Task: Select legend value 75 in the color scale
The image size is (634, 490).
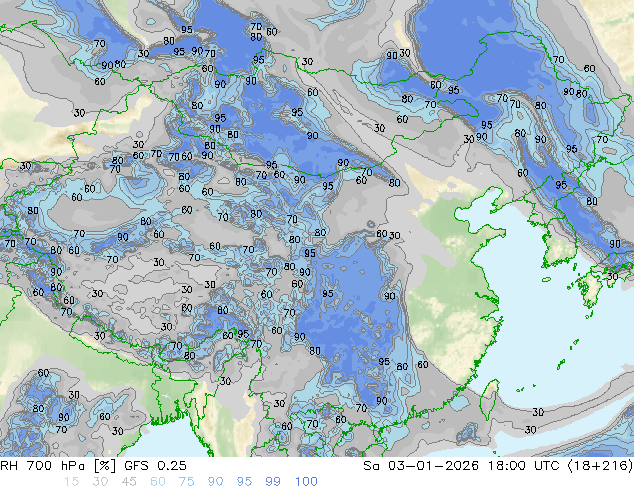Action: pos(186,482)
